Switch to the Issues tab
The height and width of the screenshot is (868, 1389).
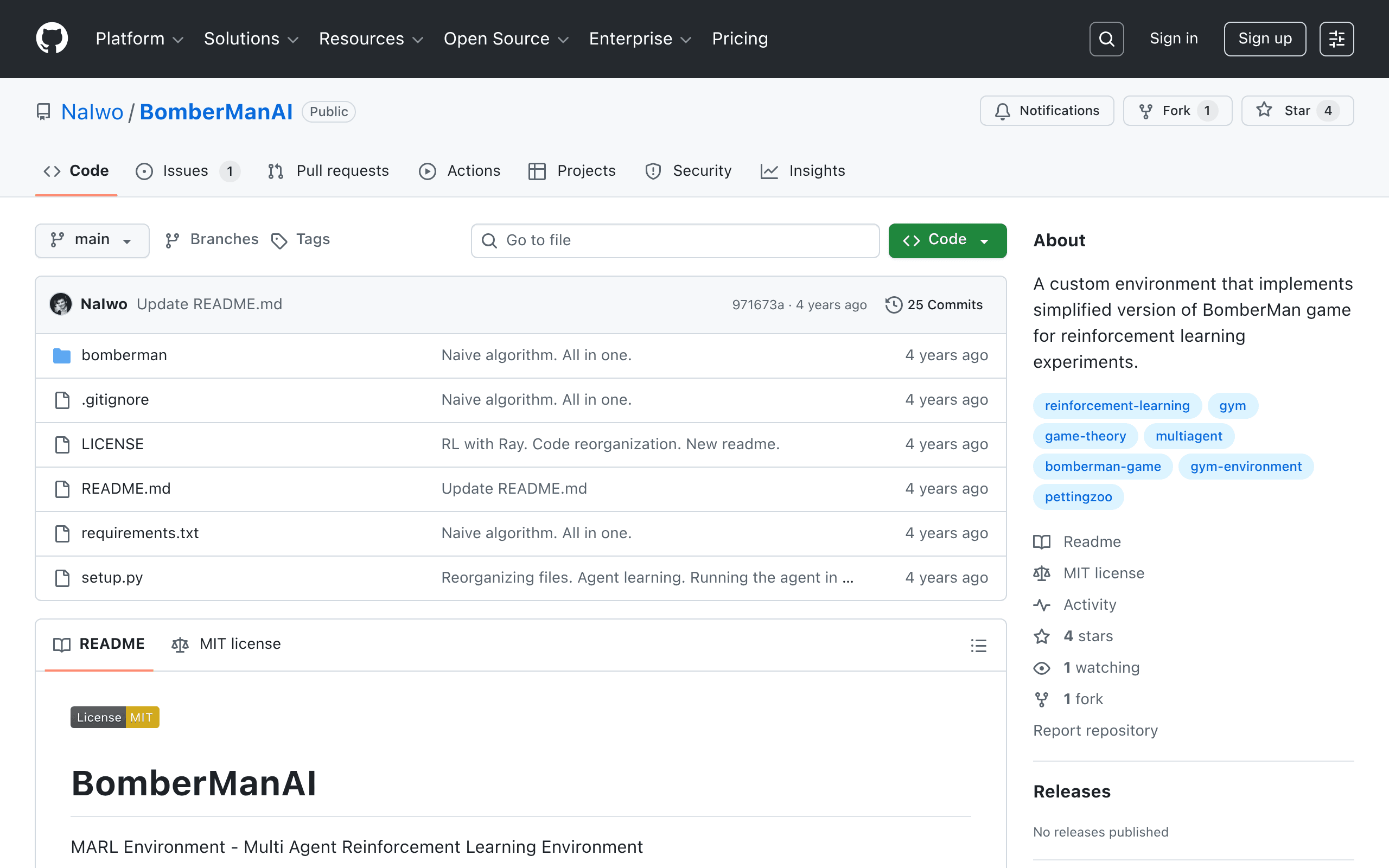188,171
